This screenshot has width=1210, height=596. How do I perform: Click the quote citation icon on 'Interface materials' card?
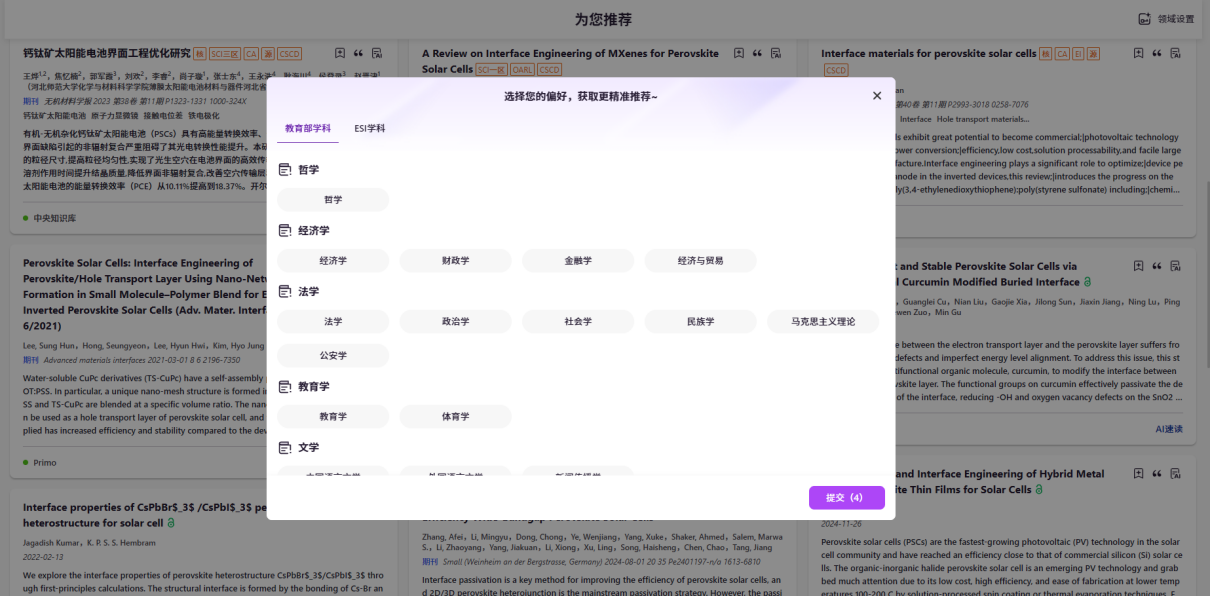[x=1157, y=53]
